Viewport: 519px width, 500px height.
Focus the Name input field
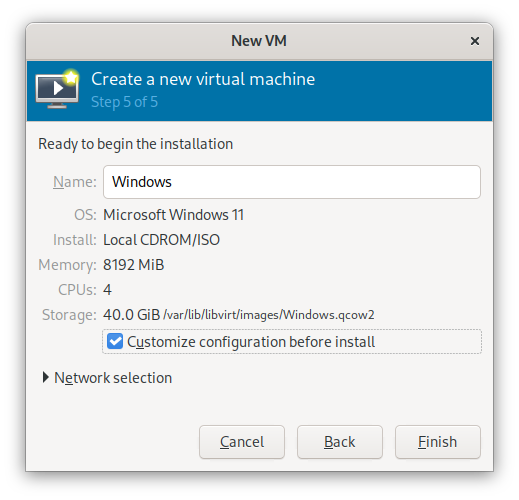[x=292, y=182]
